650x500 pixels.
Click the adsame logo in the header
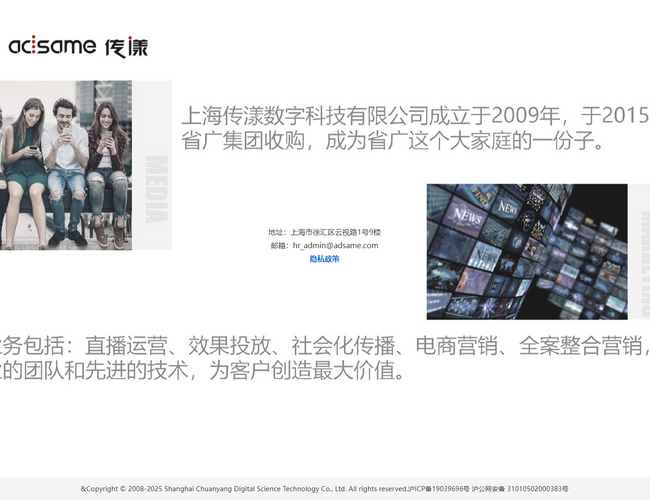click(52, 46)
